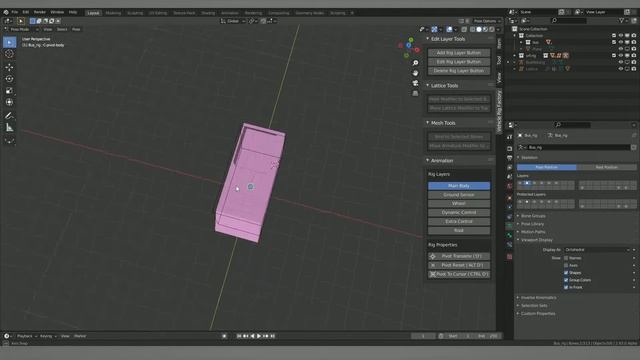Expand the Bone Groups section
This screenshot has width=640, height=360.
click(533, 216)
